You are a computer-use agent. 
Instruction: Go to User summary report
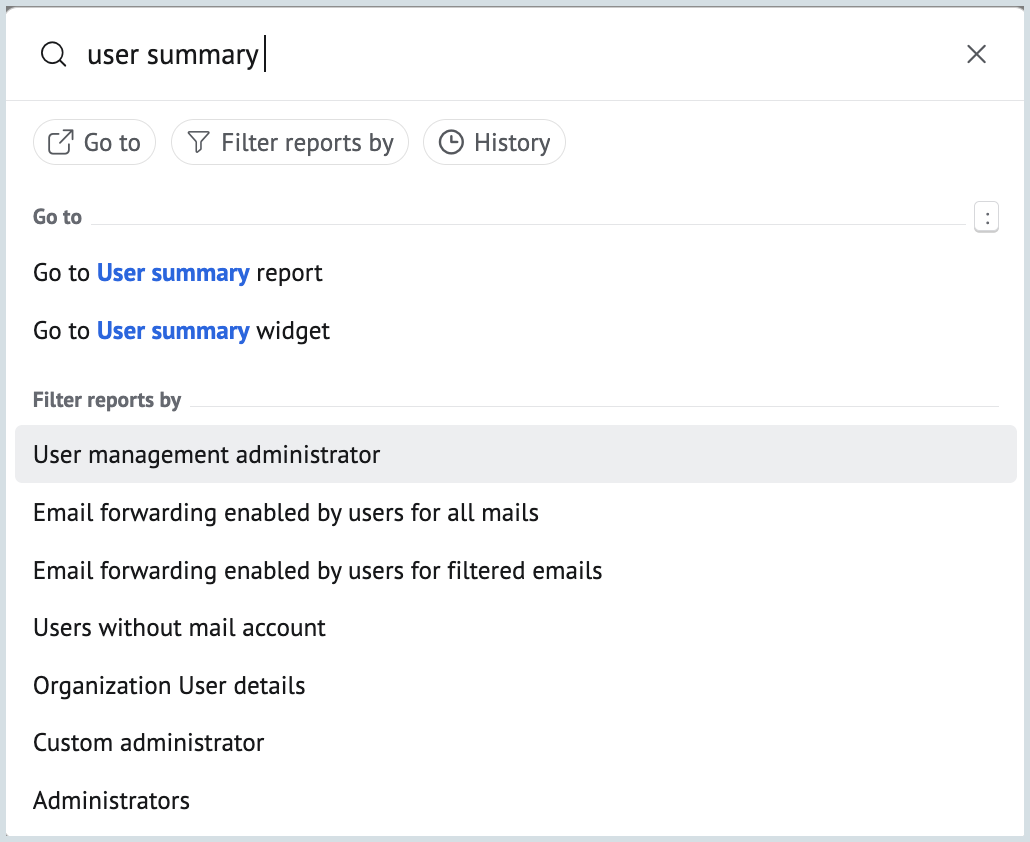[178, 273]
